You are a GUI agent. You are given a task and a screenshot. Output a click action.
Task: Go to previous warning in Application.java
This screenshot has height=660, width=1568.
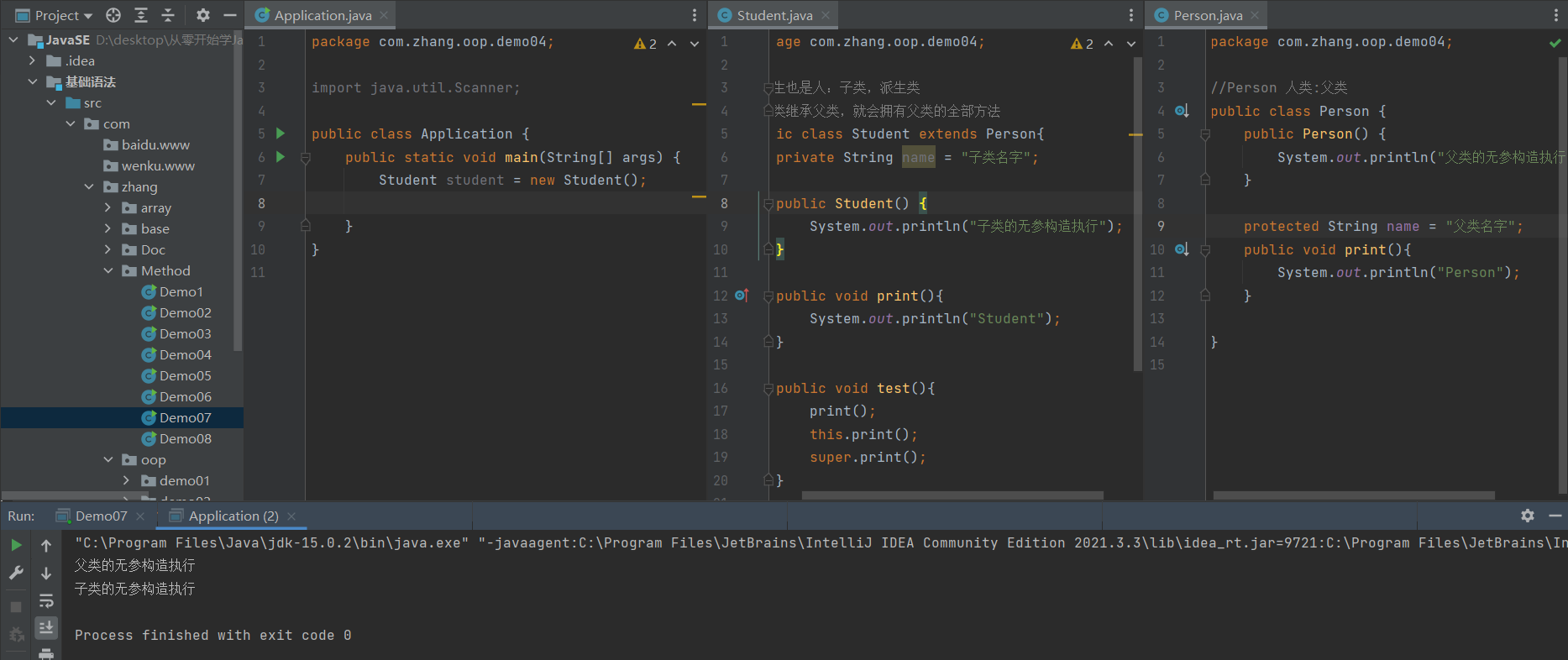coord(672,44)
